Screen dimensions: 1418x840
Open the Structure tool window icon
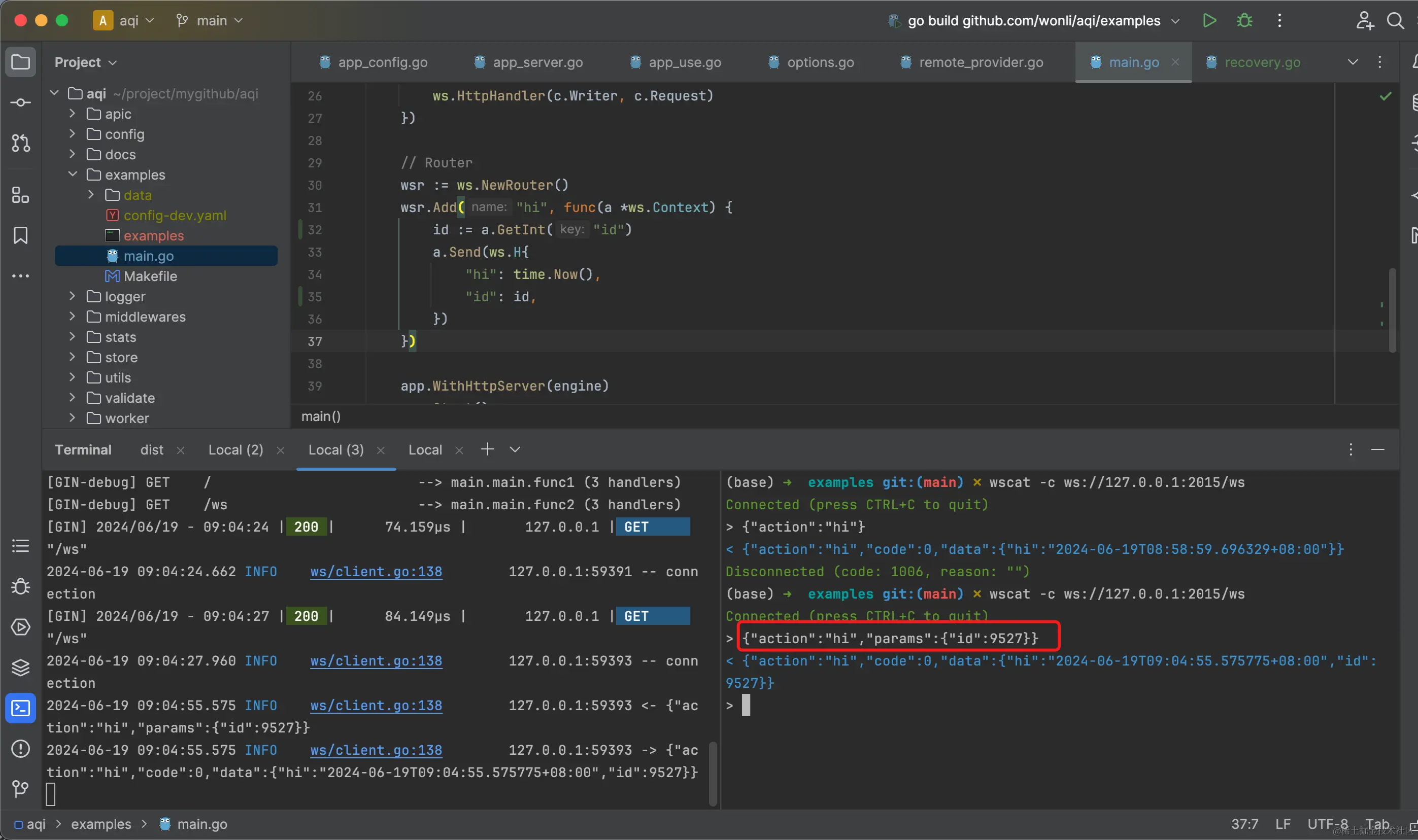21,195
